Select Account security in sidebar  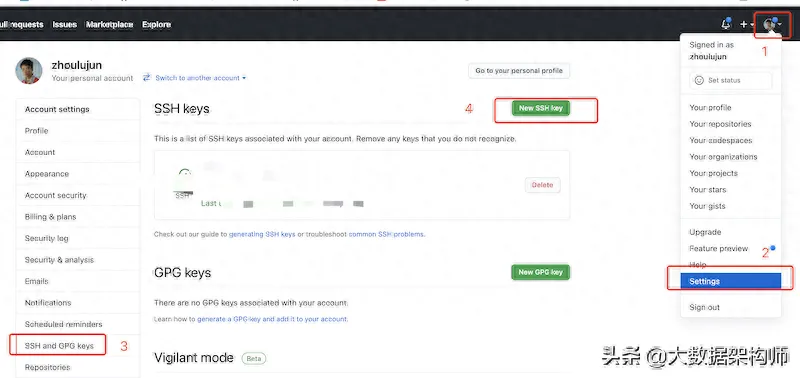tap(78, 195)
